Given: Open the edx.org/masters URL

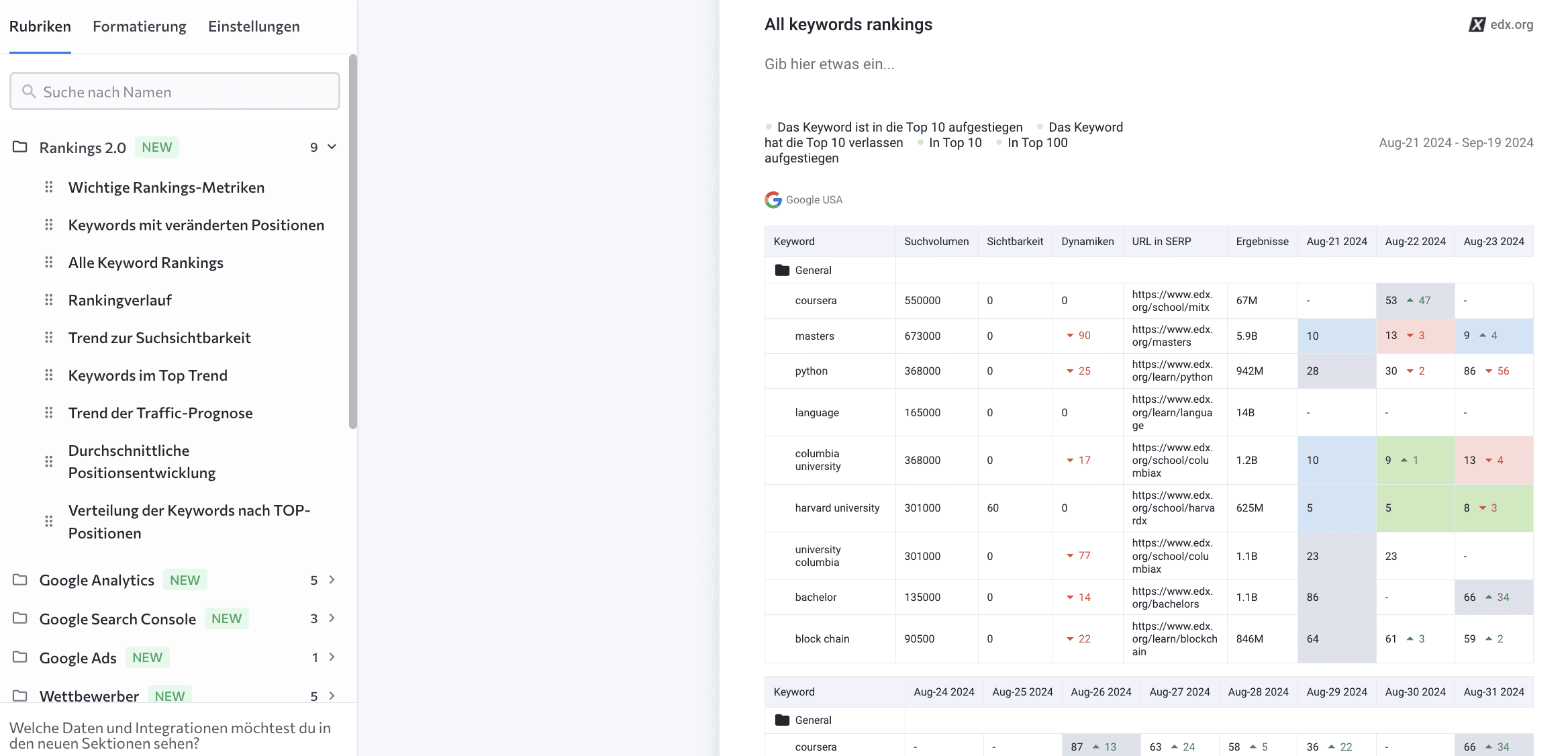Looking at the screenshot, I should [x=1172, y=336].
